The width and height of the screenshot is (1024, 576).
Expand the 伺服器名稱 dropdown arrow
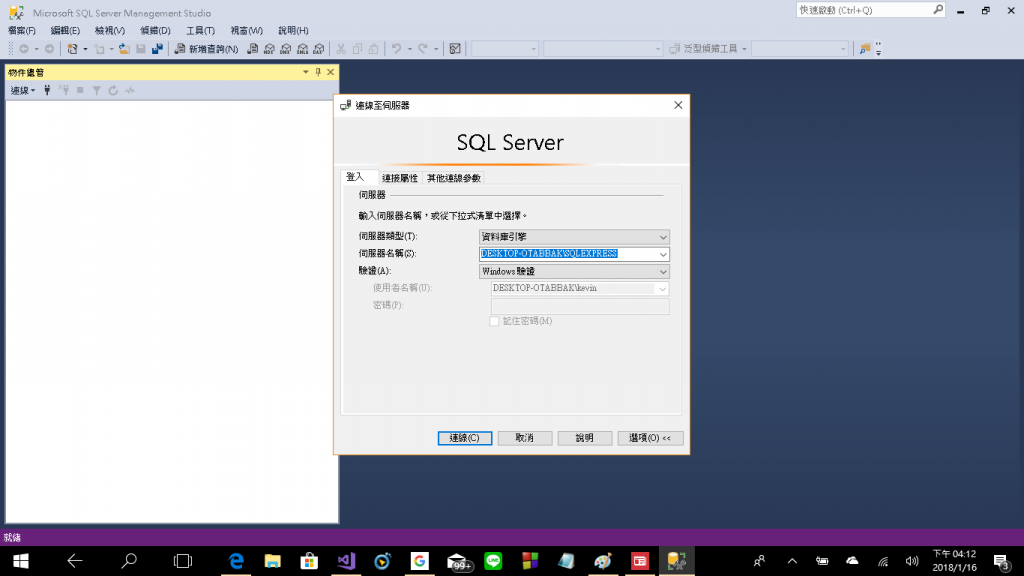coord(663,254)
